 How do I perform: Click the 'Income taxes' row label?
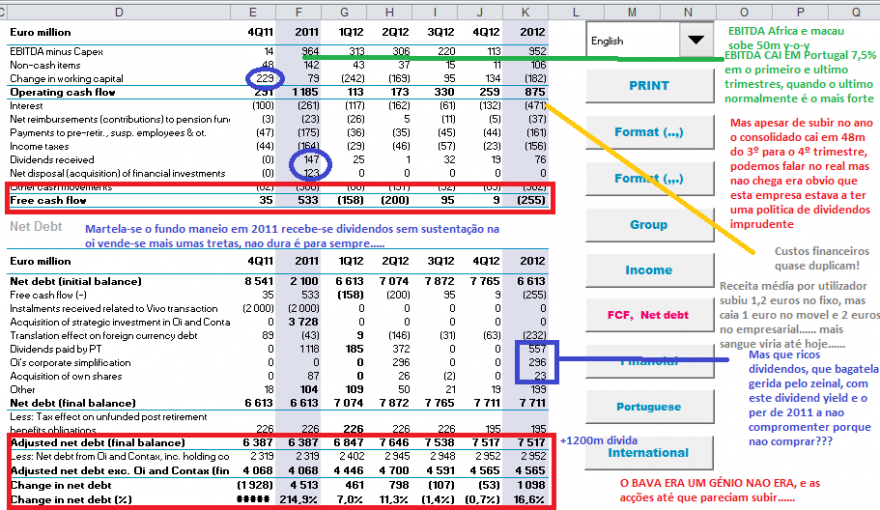tap(39, 146)
